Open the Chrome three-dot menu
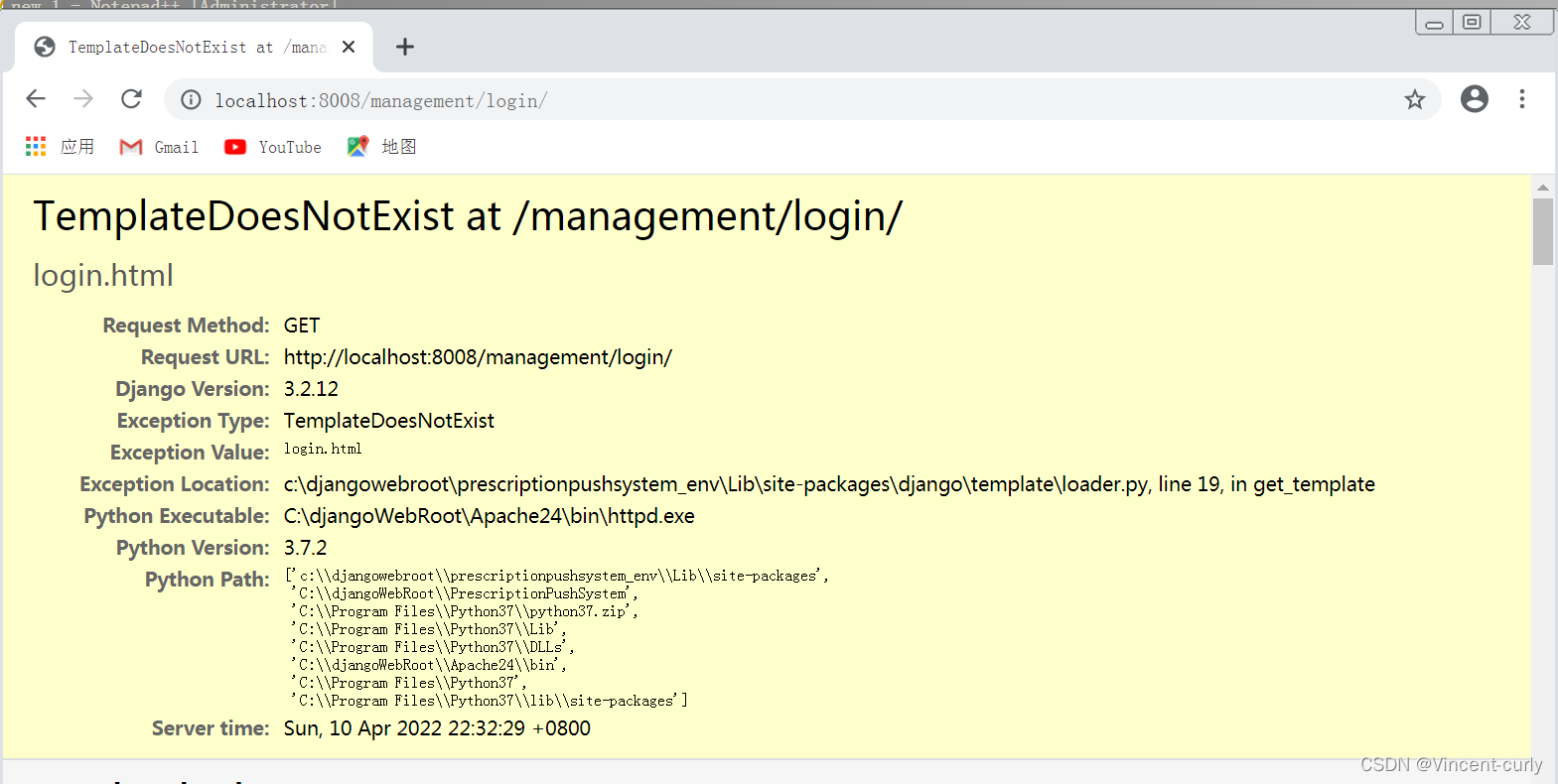This screenshot has width=1558, height=784. pos(1521,99)
